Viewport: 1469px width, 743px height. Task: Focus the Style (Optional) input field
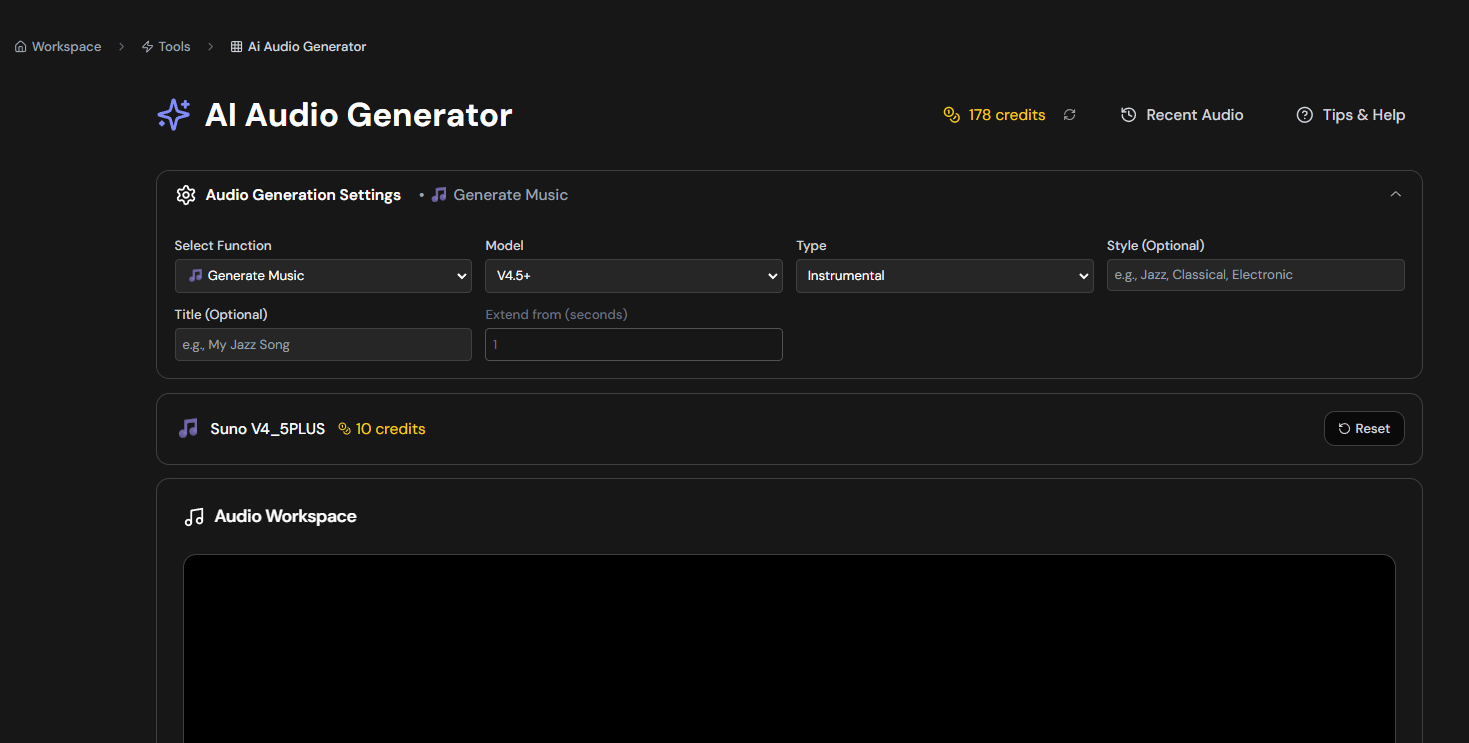1256,275
